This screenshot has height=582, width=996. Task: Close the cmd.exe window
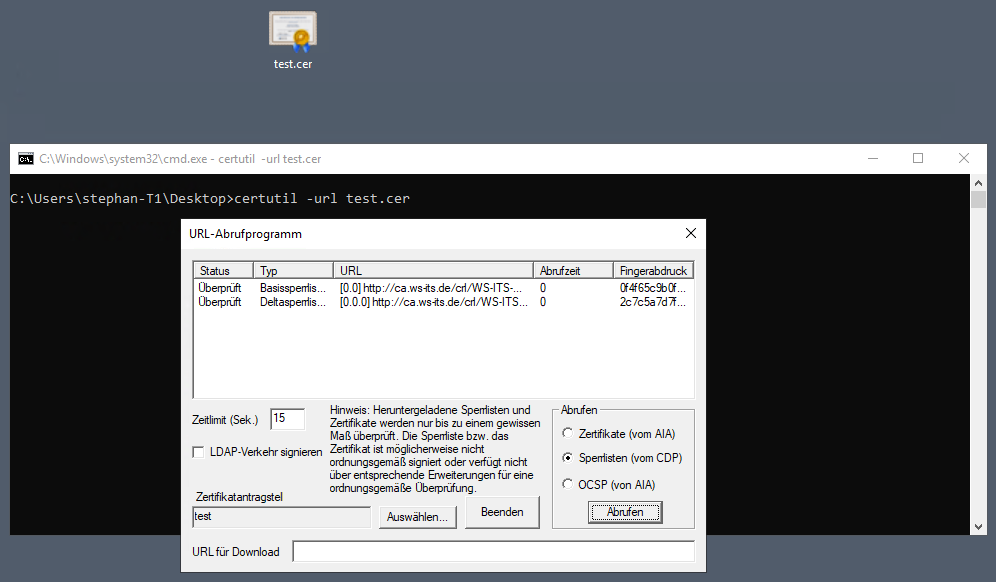point(964,159)
